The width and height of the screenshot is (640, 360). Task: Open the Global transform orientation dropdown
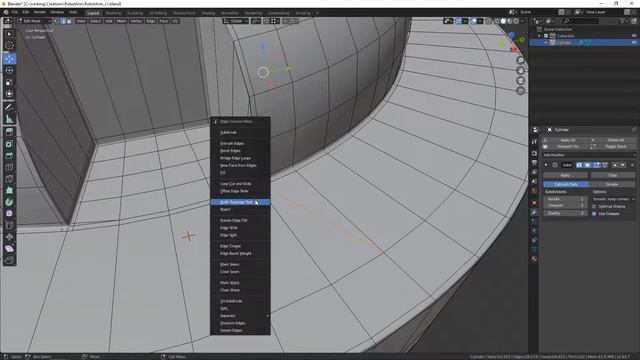click(236, 21)
